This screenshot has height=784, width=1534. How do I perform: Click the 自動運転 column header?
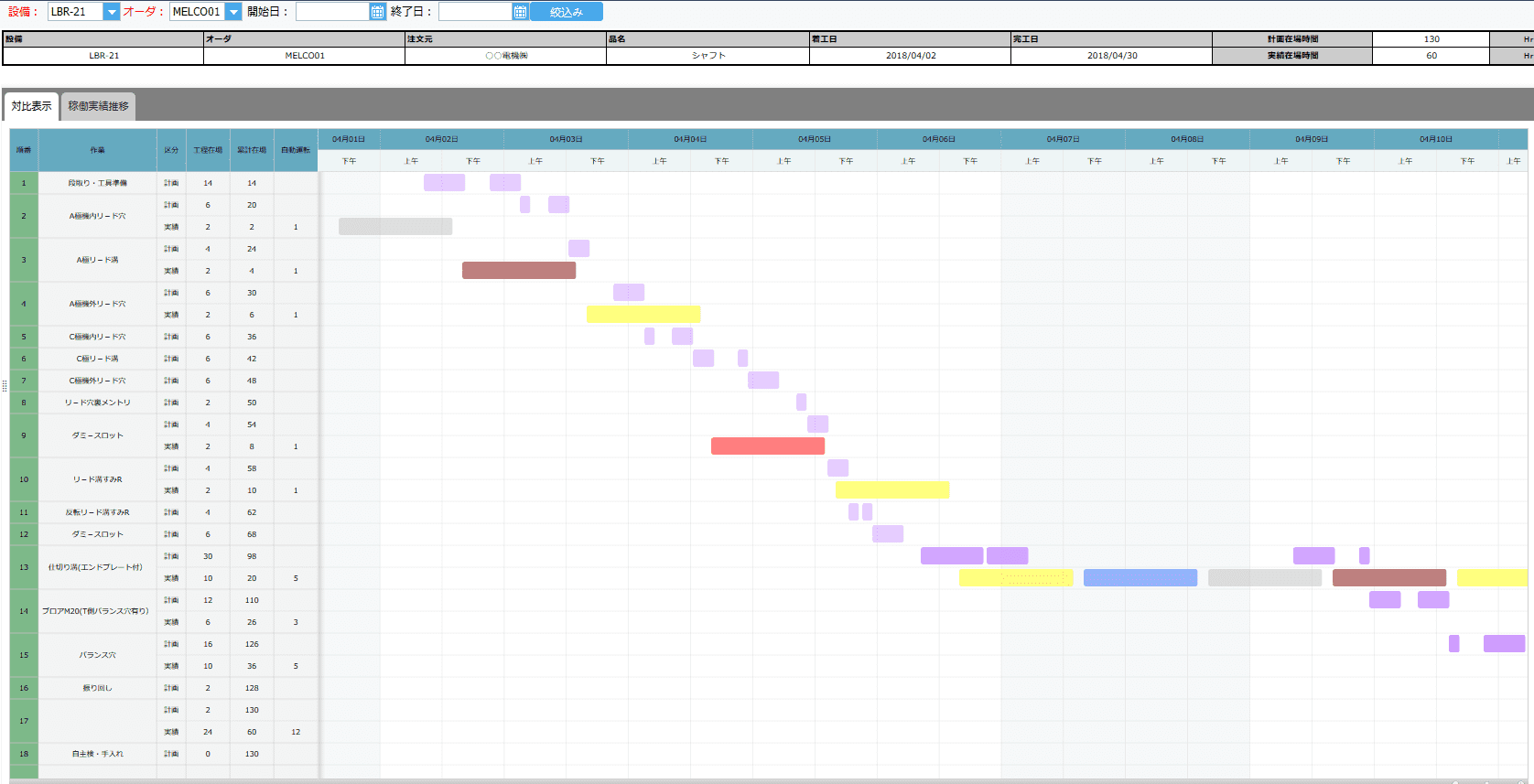(296, 150)
